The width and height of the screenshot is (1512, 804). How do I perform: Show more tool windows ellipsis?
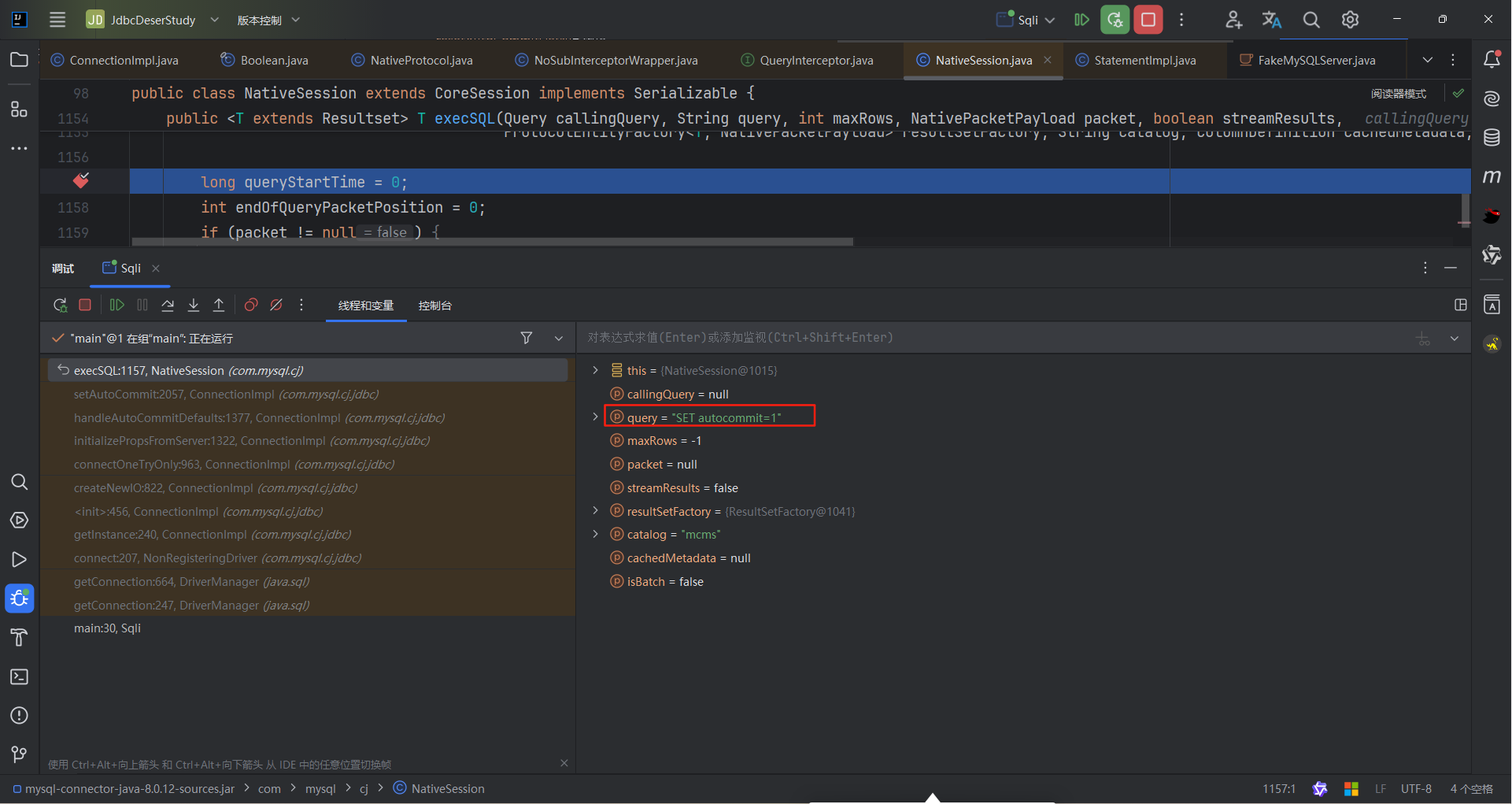19,148
